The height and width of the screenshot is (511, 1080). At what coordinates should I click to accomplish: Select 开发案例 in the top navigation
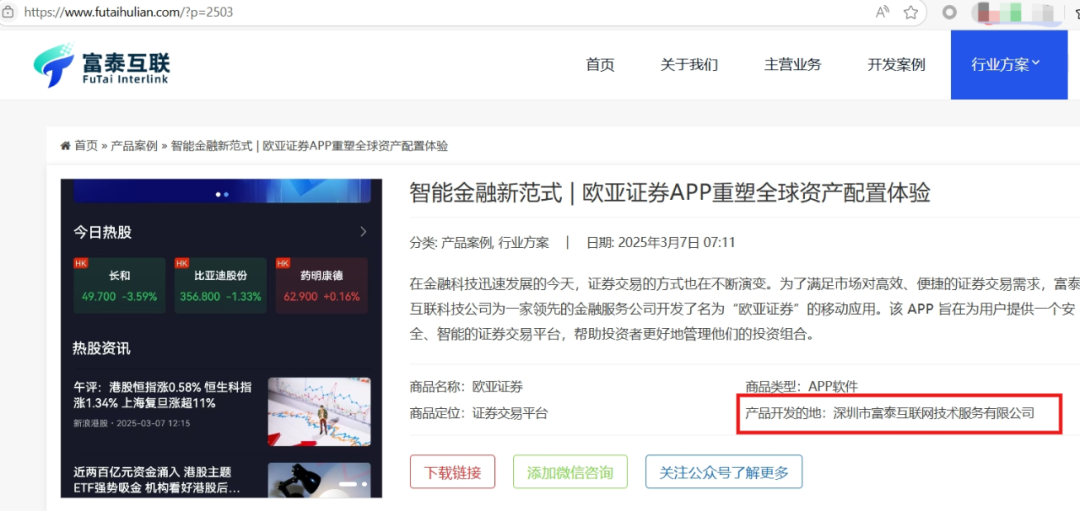(896, 65)
